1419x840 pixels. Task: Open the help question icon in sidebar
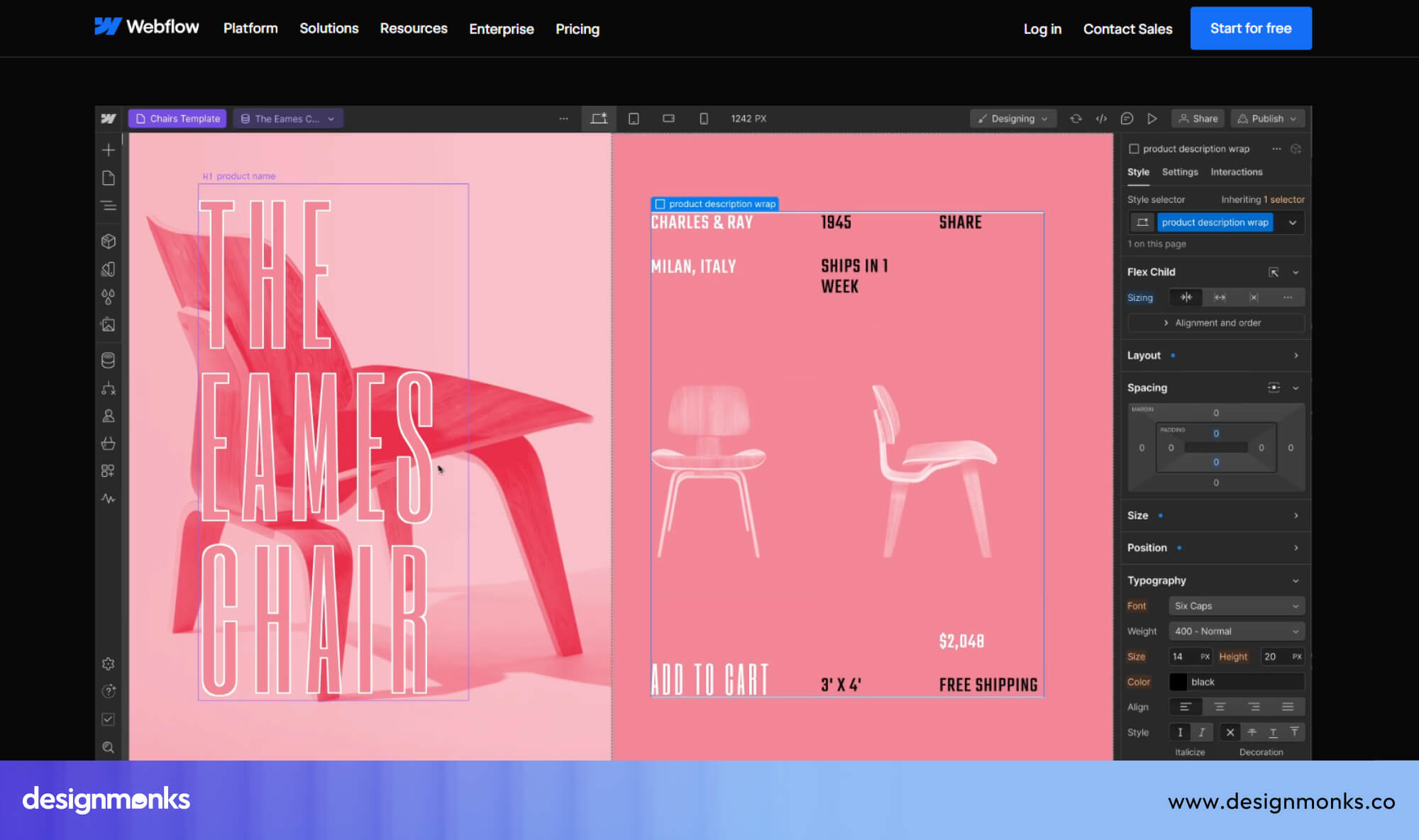tap(109, 691)
